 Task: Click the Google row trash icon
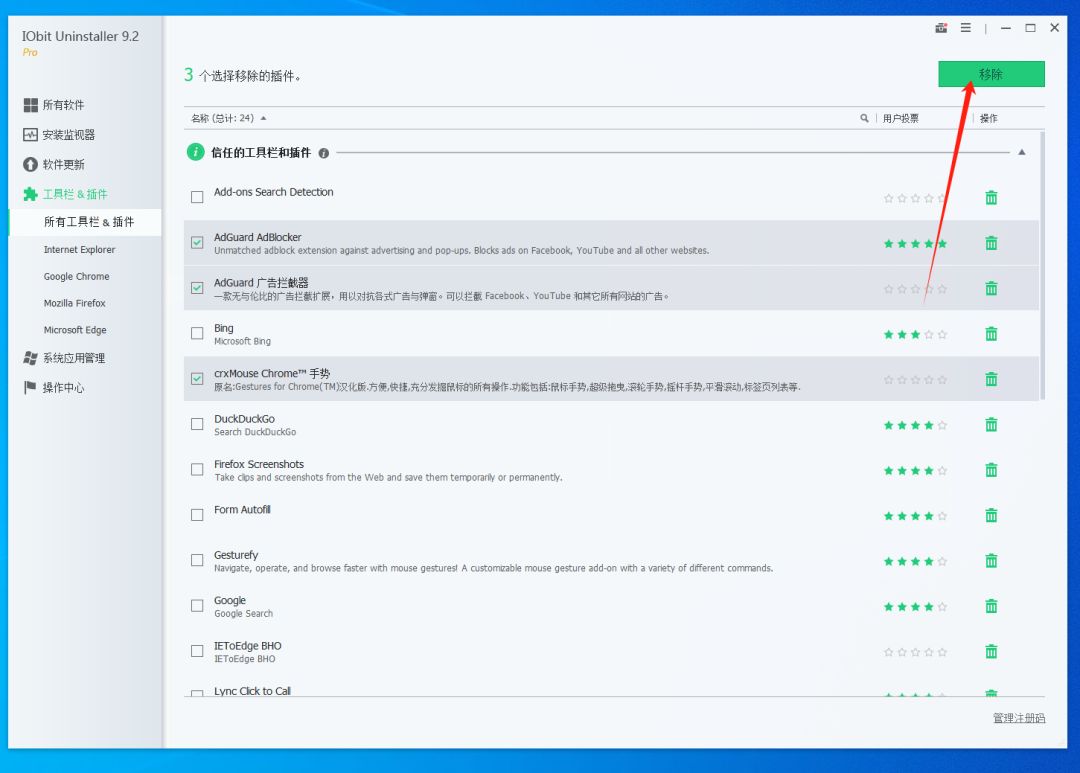click(991, 606)
